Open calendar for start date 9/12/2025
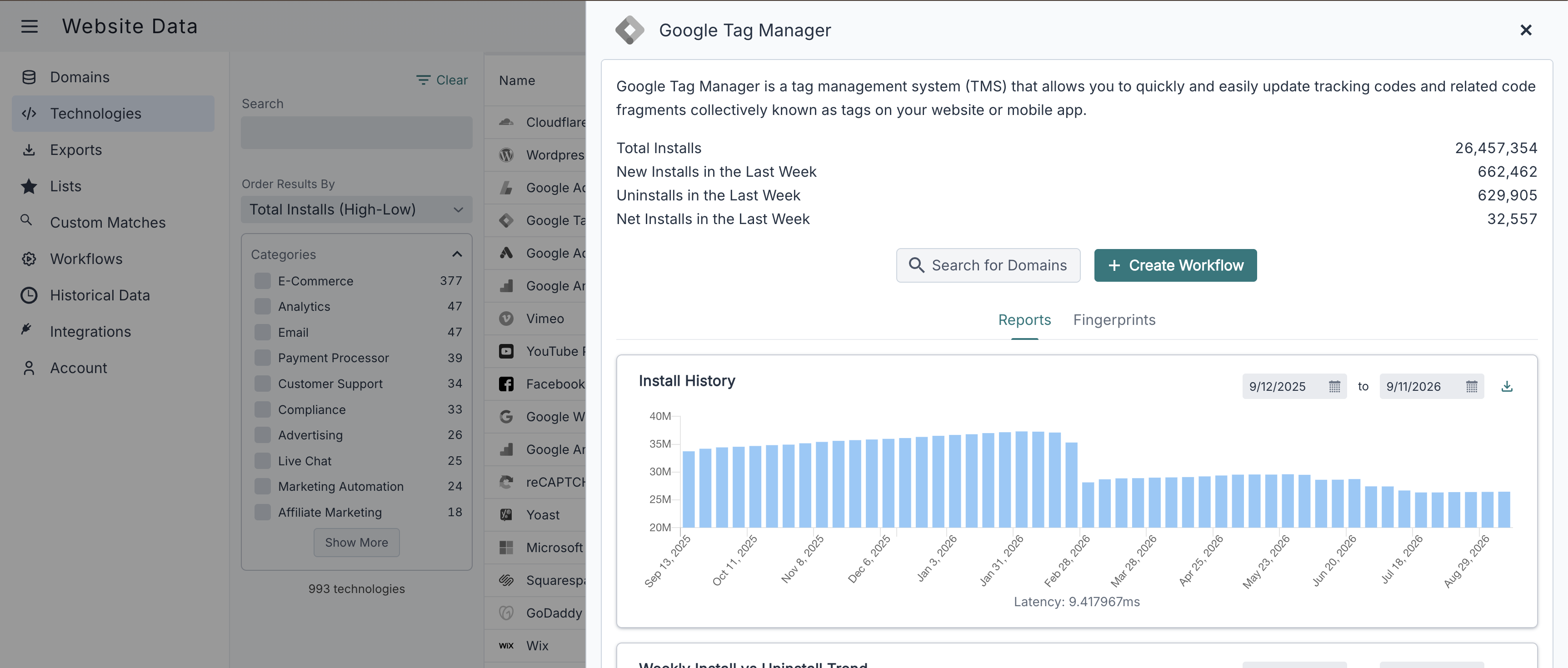 click(x=1334, y=386)
